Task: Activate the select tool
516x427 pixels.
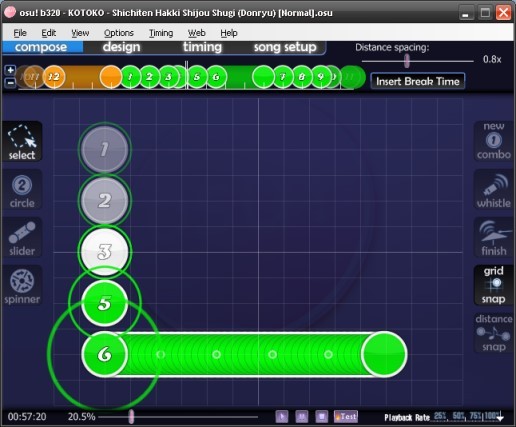Action: (x=22, y=142)
